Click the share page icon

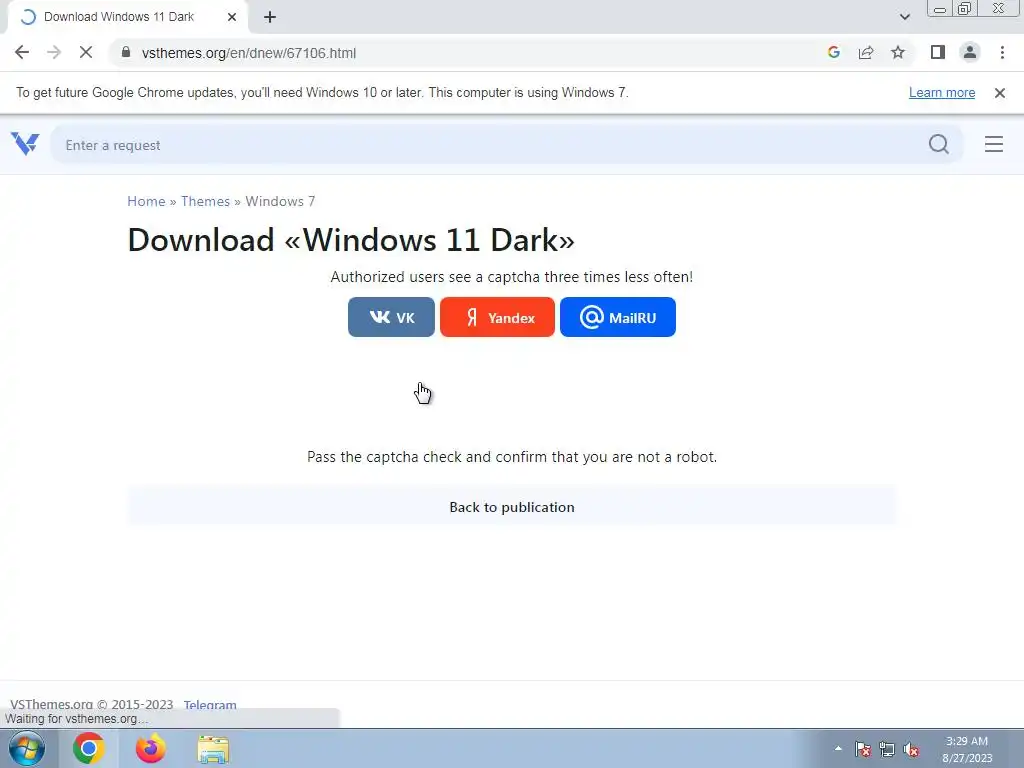click(866, 52)
